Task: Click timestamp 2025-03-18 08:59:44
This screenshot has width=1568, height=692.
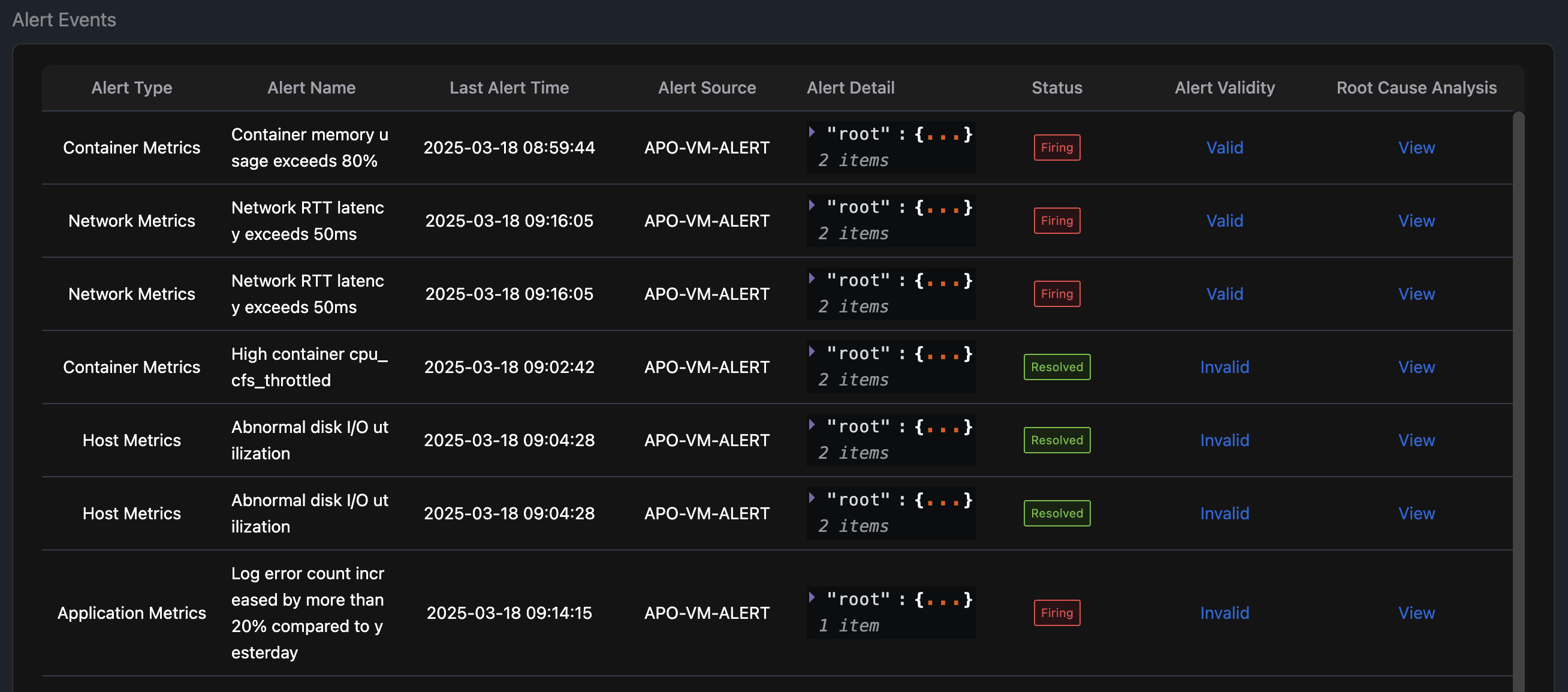Action: (509, 148)
